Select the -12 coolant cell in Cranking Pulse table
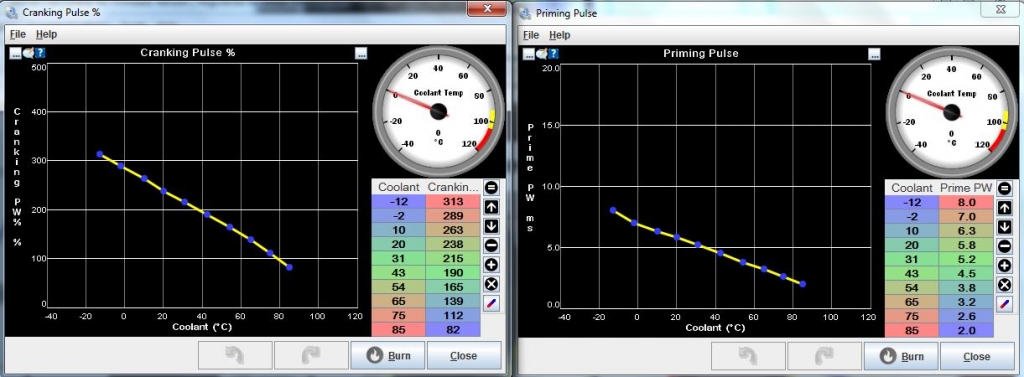This screenshot has width=1024, height=377. 398,202
